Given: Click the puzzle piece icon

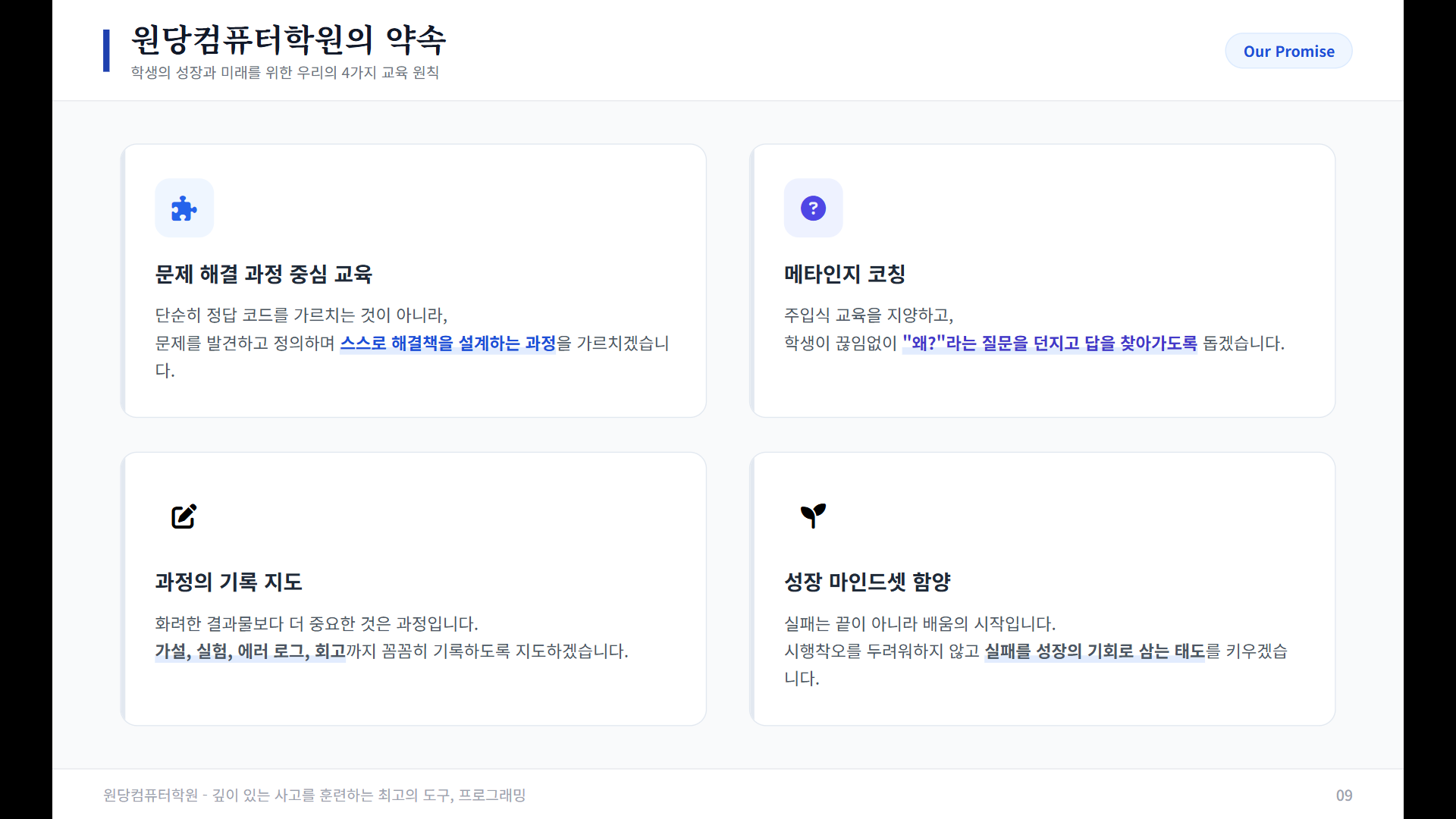Looking at the screenshot, I should [x=184, y=209].
